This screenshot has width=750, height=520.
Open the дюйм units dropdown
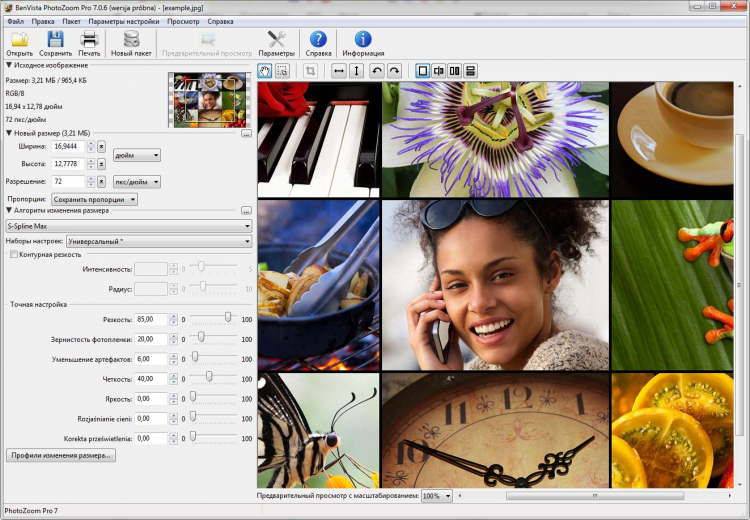(x=136, y=155)
